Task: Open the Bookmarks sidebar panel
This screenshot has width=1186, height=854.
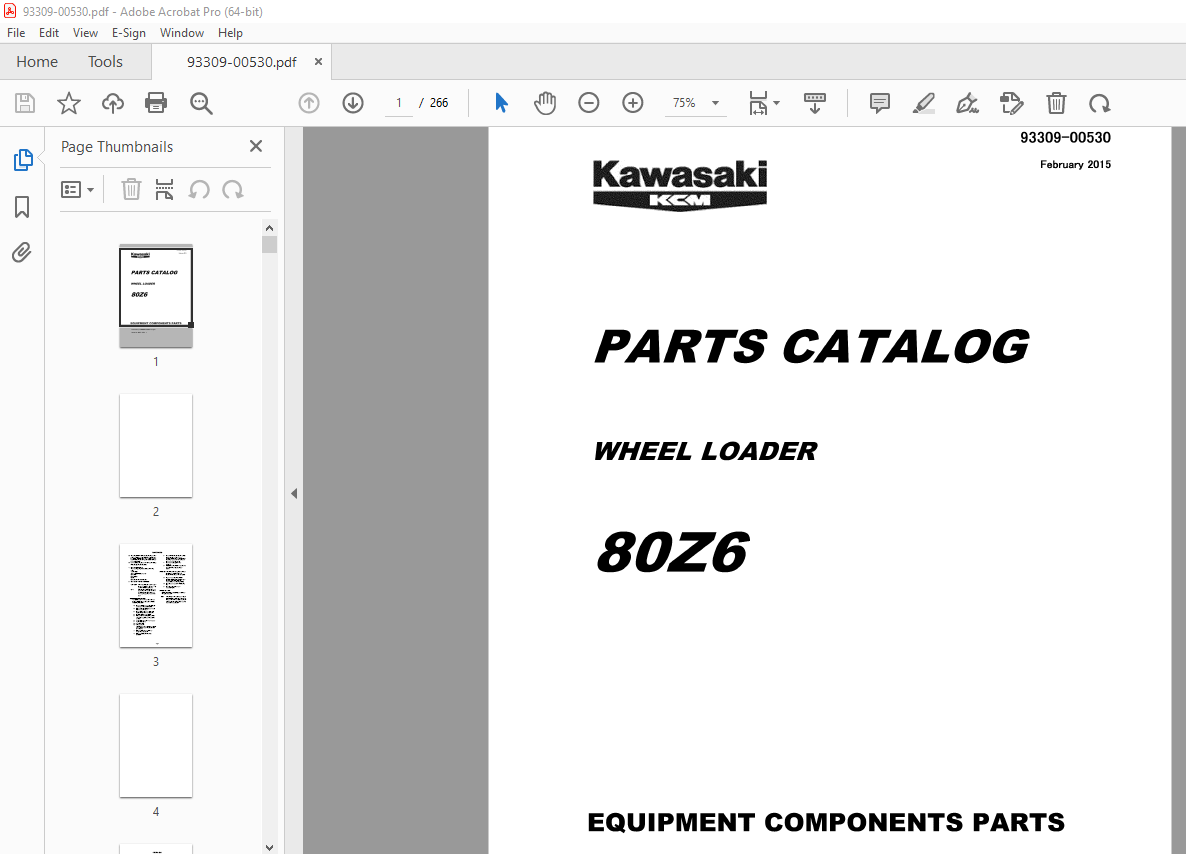Action: pos(22,207)
